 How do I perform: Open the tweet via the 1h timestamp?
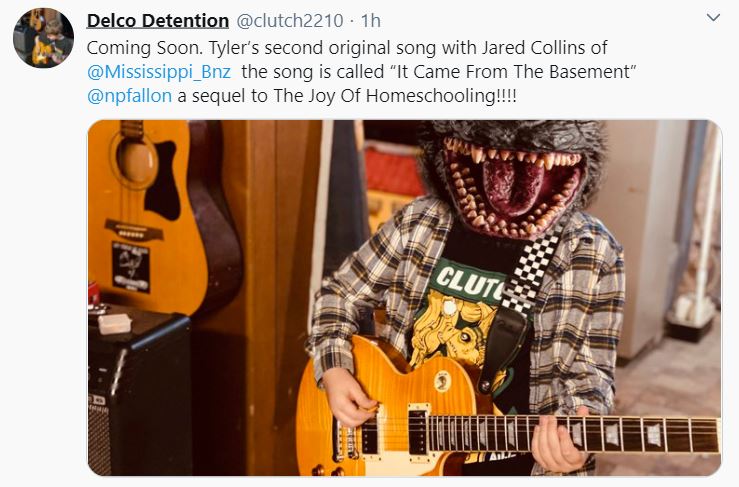(370, 21)
